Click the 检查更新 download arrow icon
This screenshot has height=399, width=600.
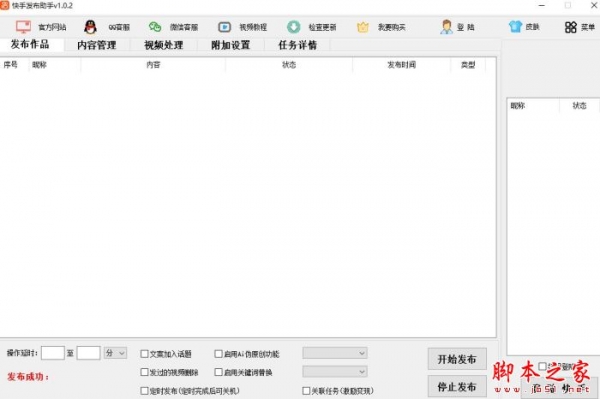(x=293, y=27)
